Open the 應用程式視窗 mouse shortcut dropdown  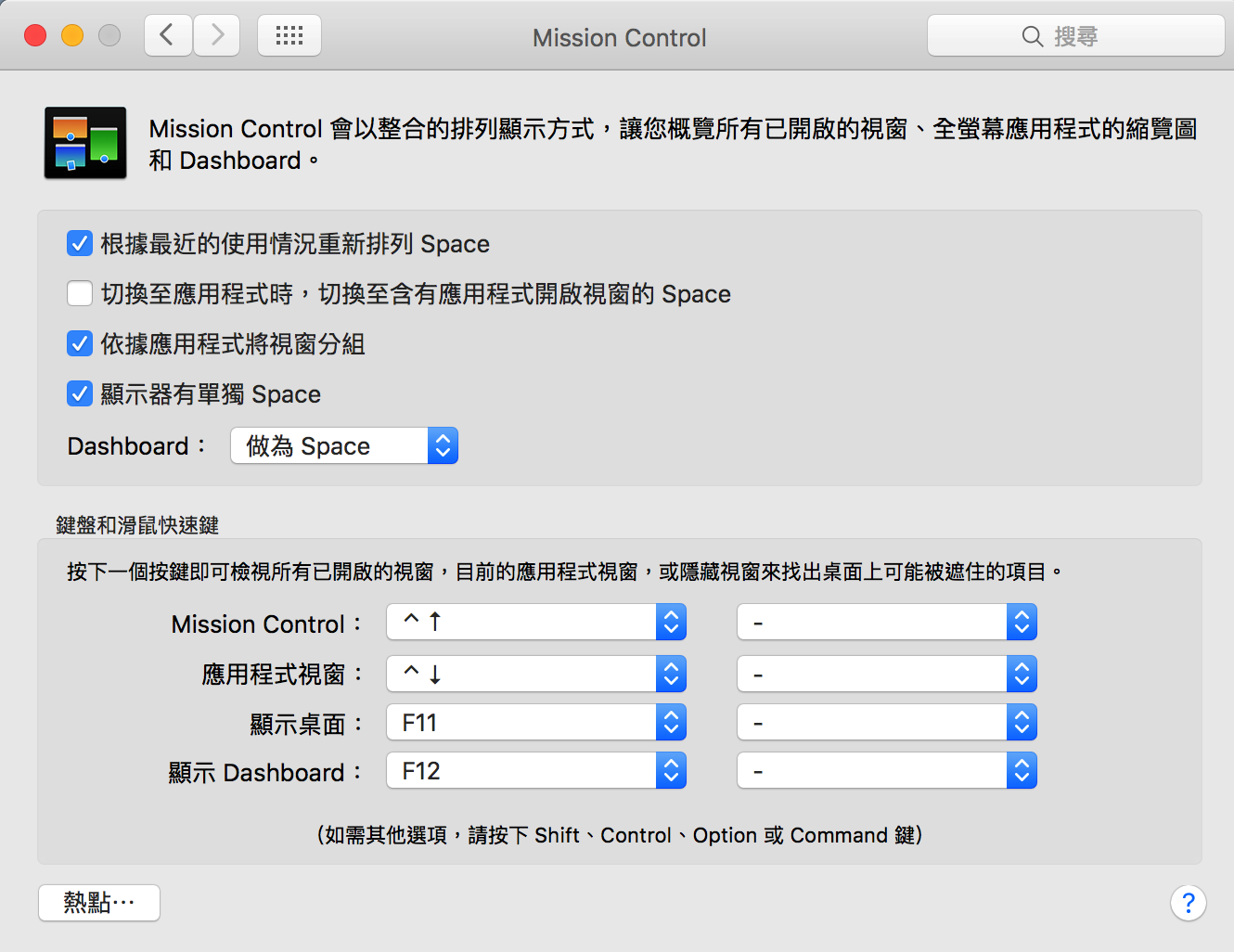point(887,675)
